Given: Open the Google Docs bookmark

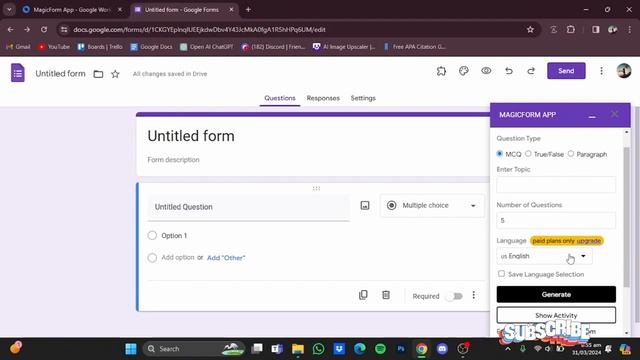Looking at the screenshot, I should click(151, 47).
